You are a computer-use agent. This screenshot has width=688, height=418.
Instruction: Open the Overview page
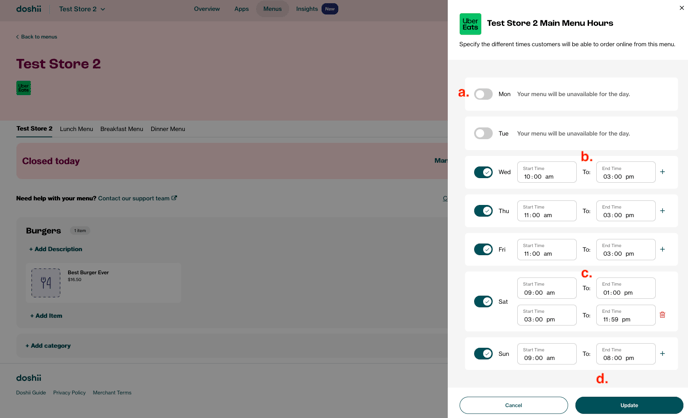(207, 9)
